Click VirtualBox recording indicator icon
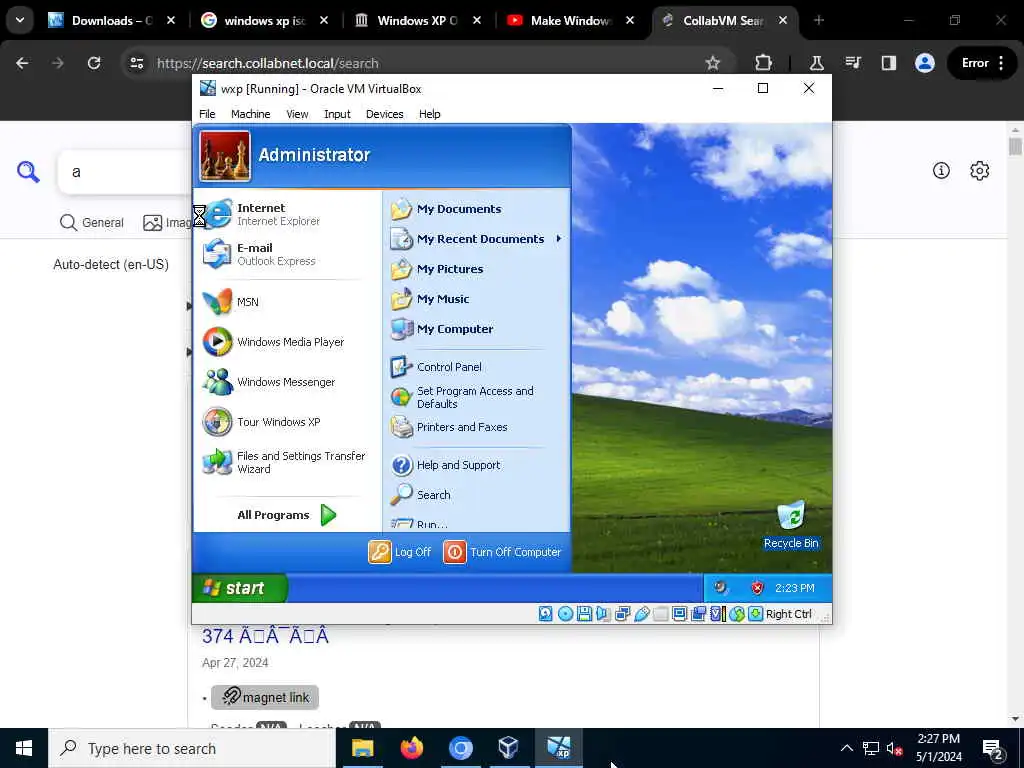1024x768 pixels. 698,614
